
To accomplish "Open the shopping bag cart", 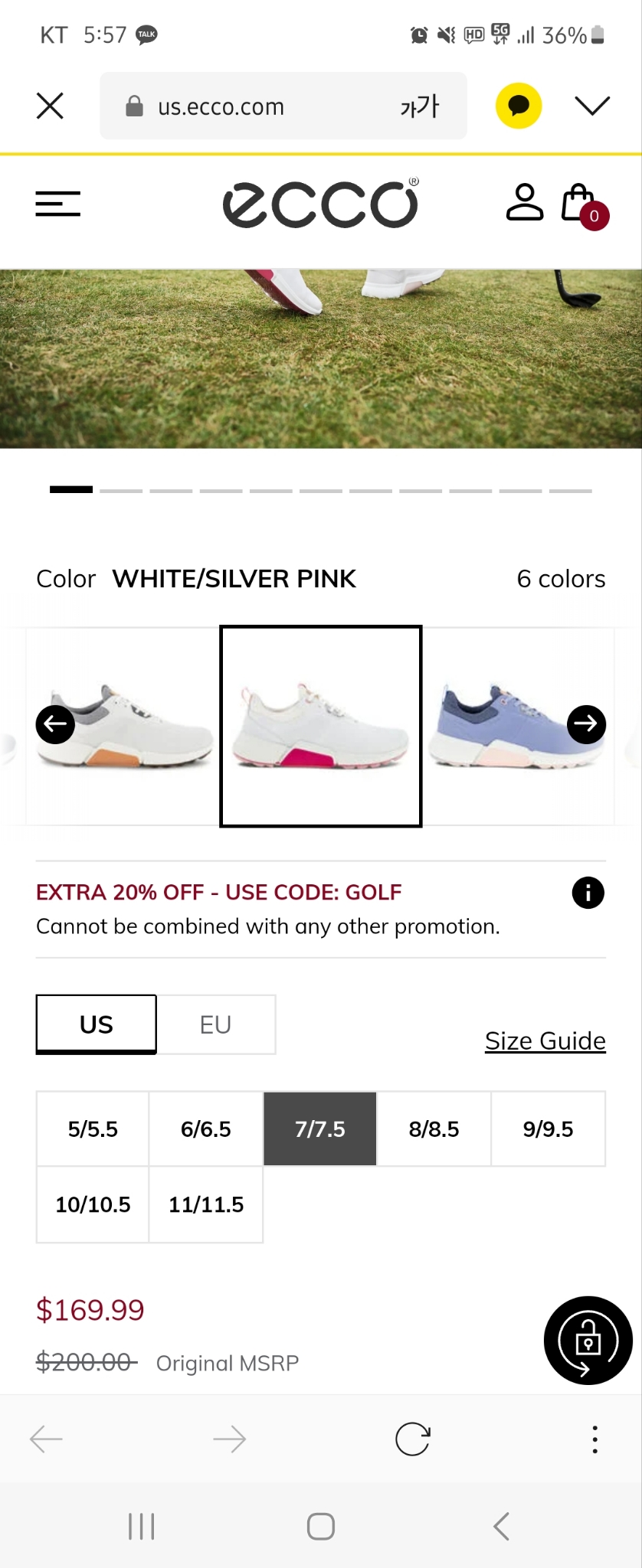I will tap(584, 205).
